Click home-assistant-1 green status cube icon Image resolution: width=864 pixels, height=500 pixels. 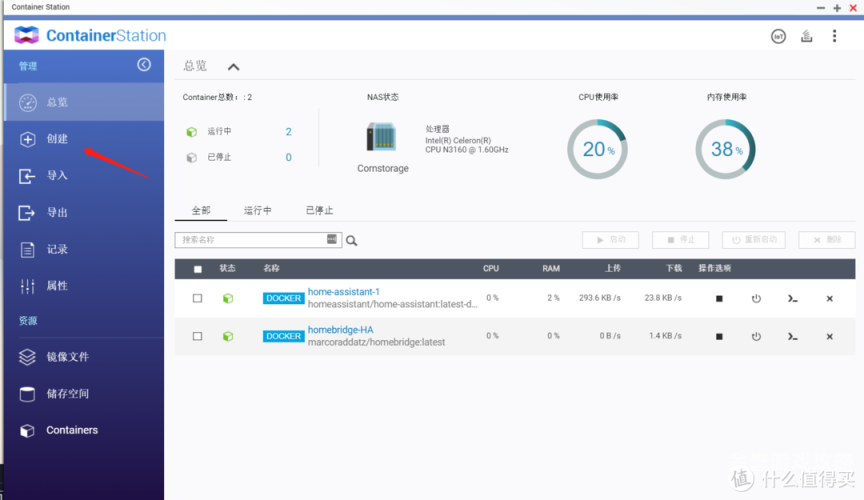[x=228, y=298]
